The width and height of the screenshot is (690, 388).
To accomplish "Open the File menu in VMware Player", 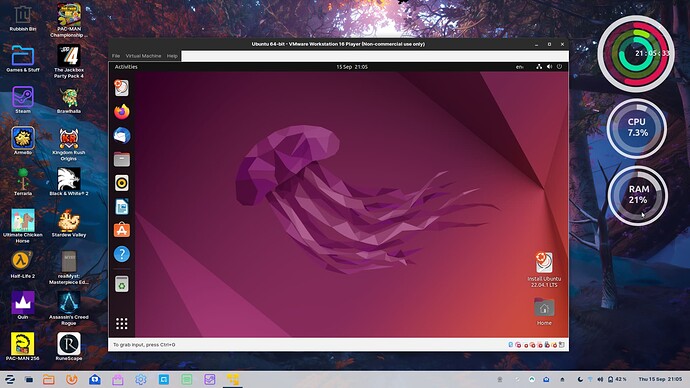I will 116,56.
